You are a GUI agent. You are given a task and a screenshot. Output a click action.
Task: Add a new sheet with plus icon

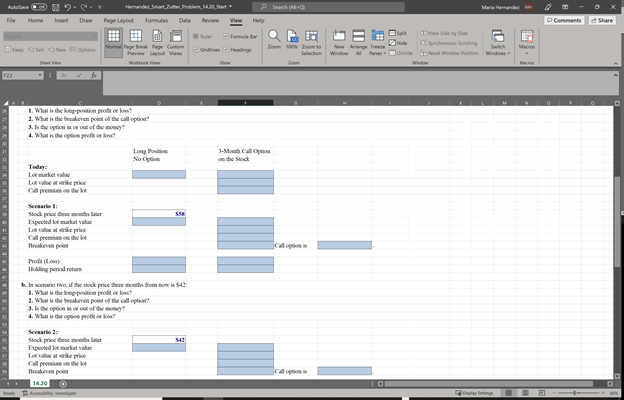tap(62, 384)
